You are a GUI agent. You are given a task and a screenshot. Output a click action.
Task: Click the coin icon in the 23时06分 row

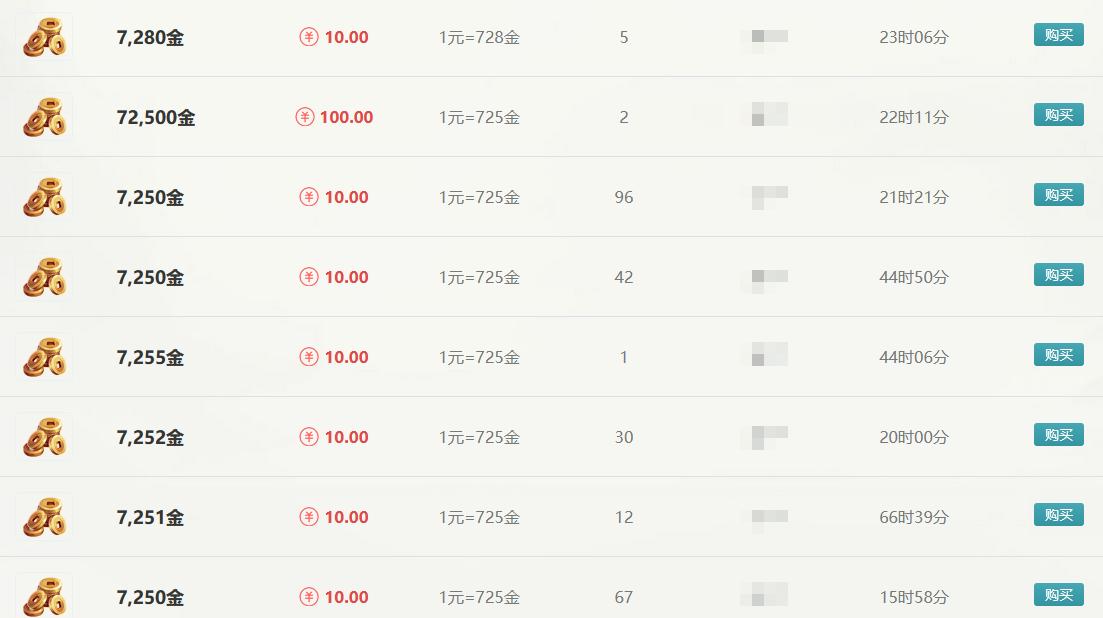45,37
